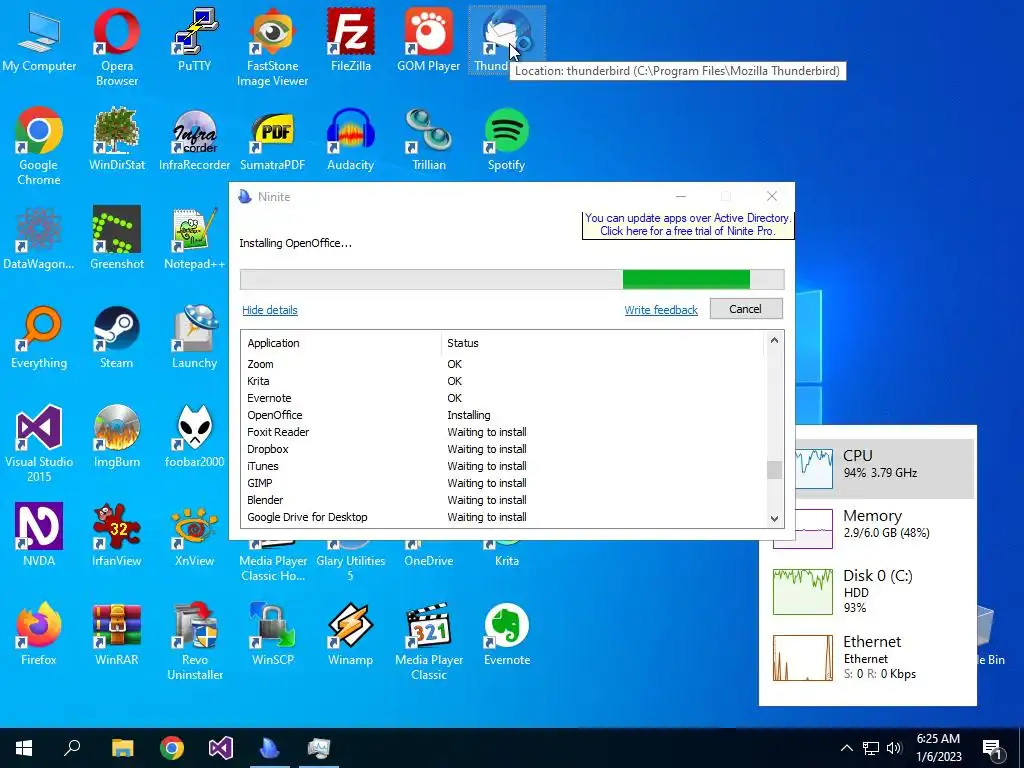Screen dimensions: 1024x768
Task: Click the Ninite Pro free trial banner
Action: pyautogui.click(x=688, y=225)
